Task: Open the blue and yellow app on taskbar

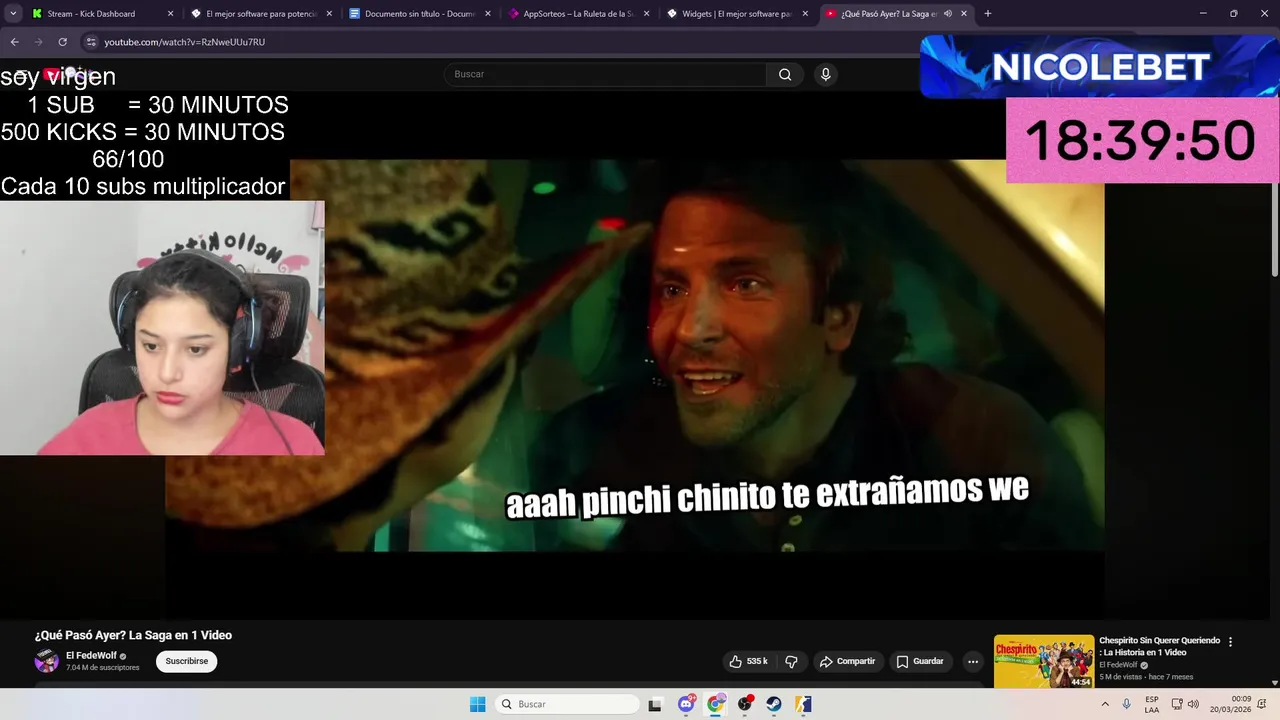Action: 803,704
